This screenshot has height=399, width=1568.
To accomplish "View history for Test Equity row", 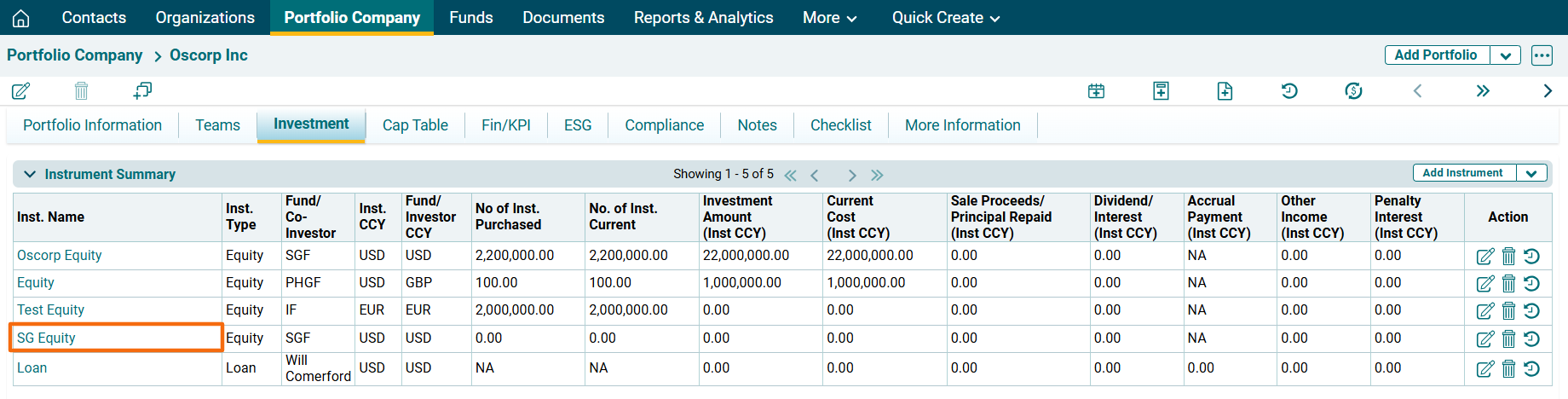I will (x=1531, y=310).
